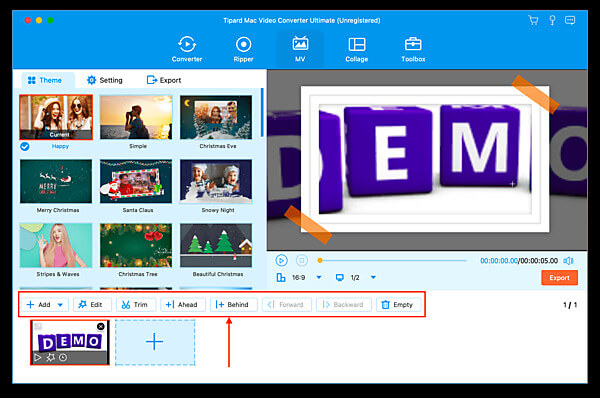The height and width of the screenshot is (398, 600).
Task: Select the Simple theme thumbnail
Action: (136, 117)
